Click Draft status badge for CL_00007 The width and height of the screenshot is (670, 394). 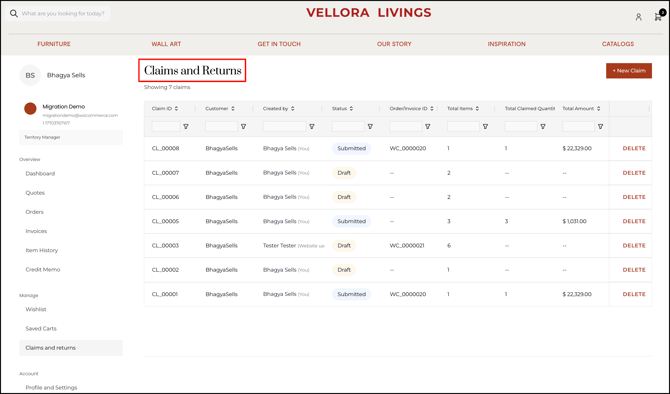[344, 173]
